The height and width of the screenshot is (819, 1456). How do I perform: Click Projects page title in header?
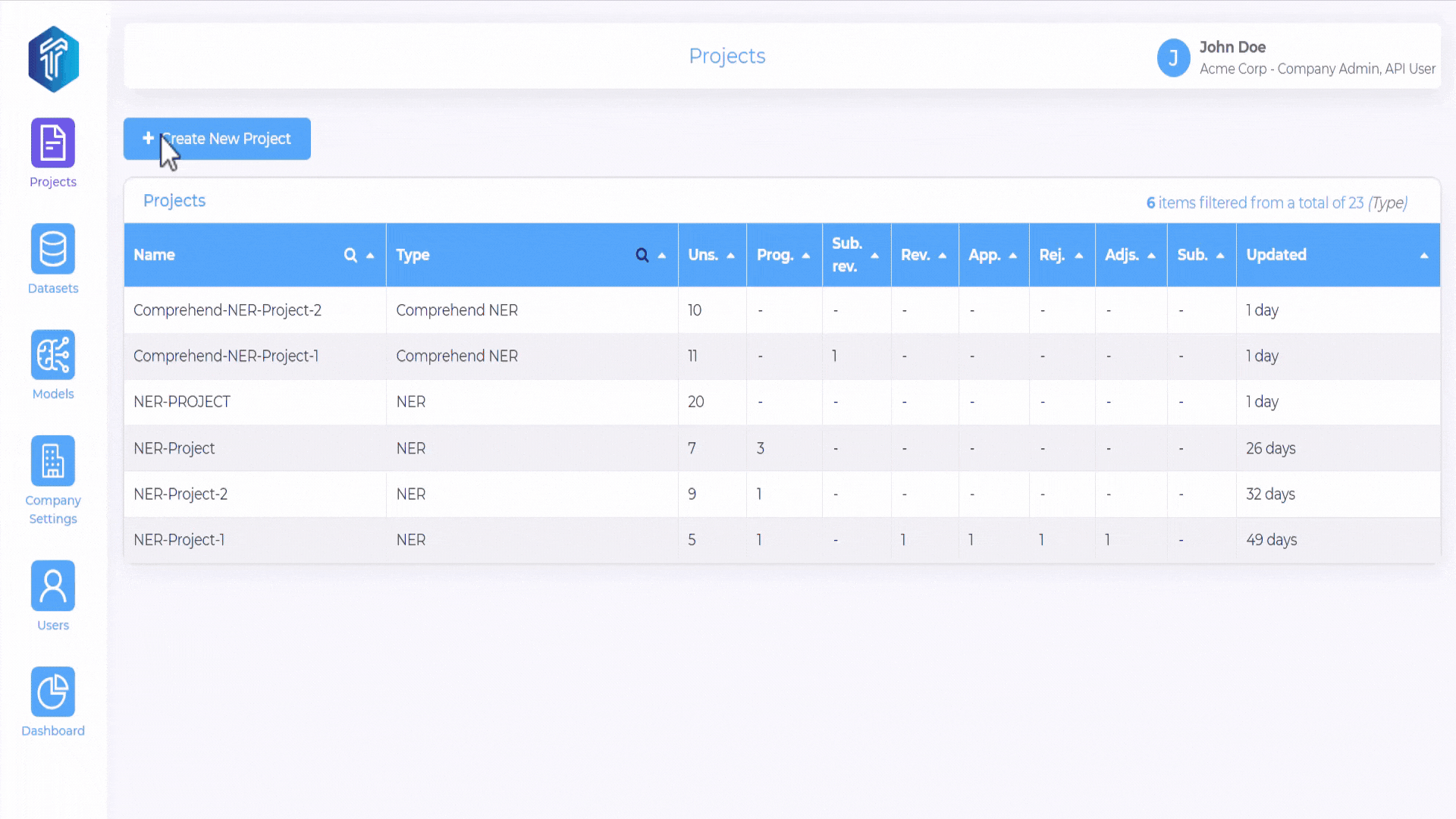(x=726, y=56)
